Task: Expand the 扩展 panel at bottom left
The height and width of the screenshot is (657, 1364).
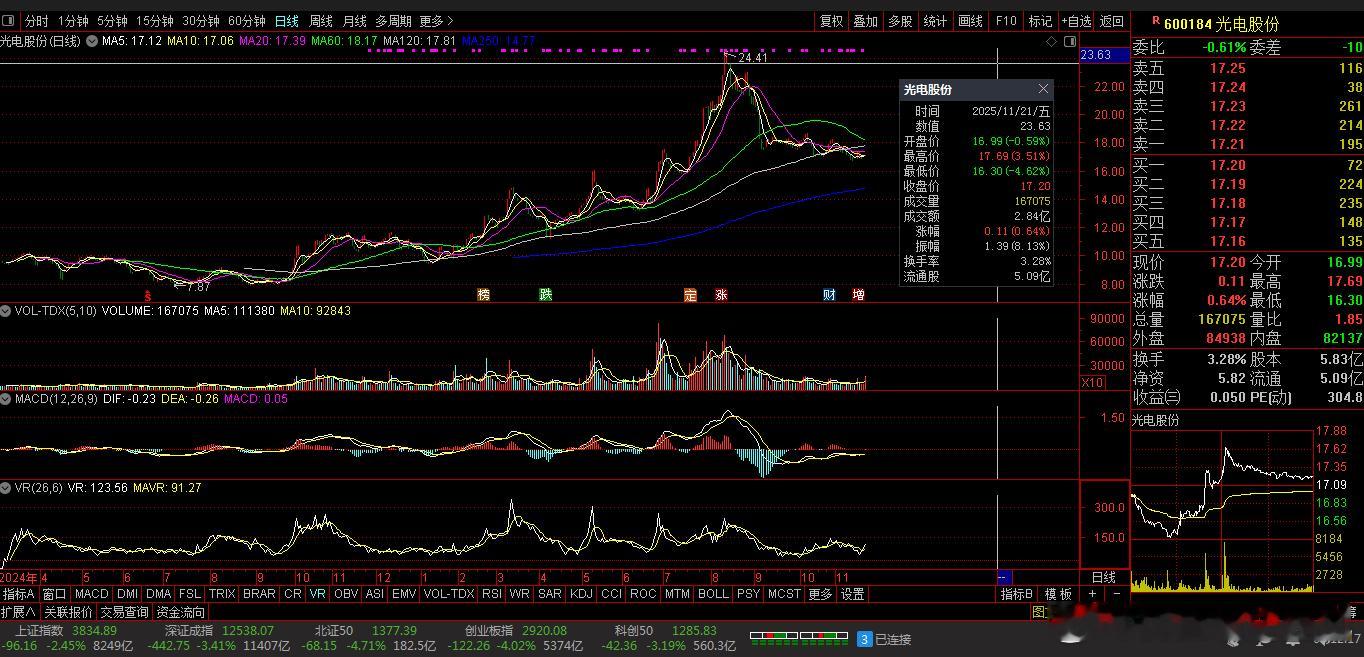Action: point(18,612)
